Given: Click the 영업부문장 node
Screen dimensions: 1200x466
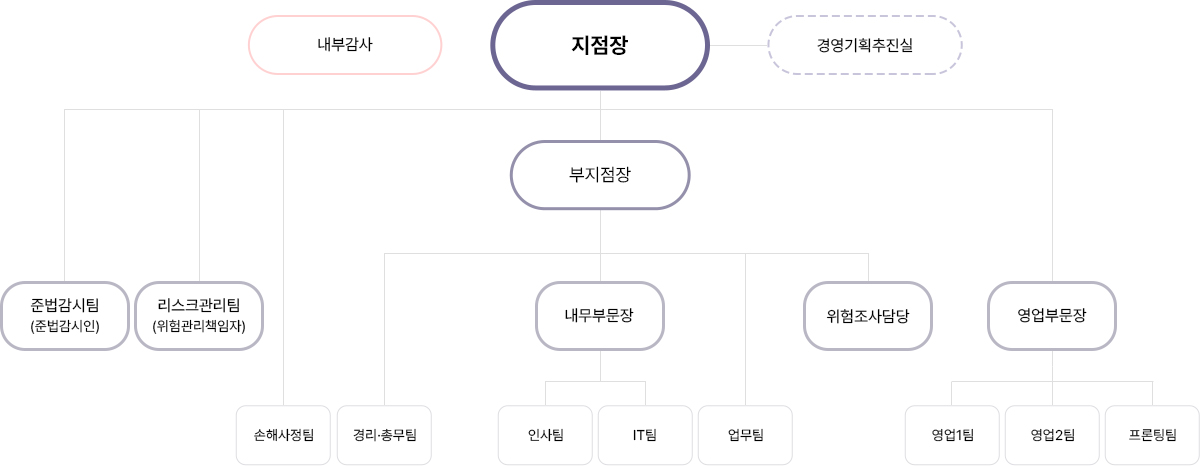Looking at the screenshot, I should (x=1051, y=315).
